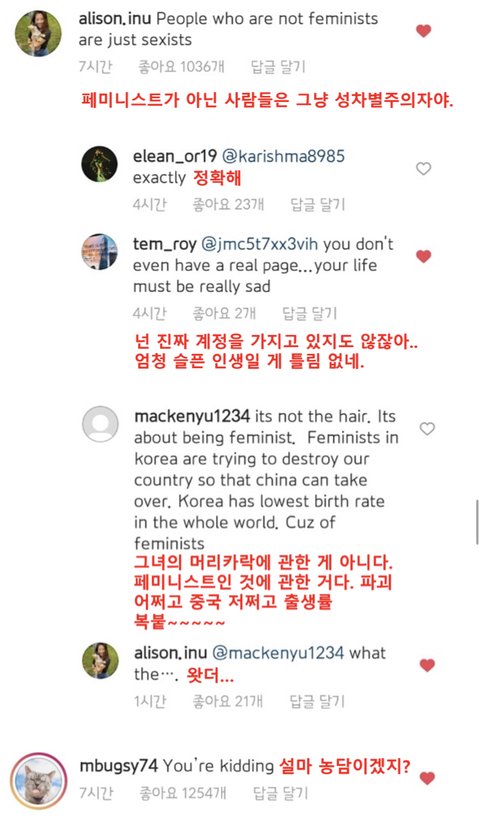
Task: Reply to mbugsy74 via 답글 달기
Action: click(280, 793)
